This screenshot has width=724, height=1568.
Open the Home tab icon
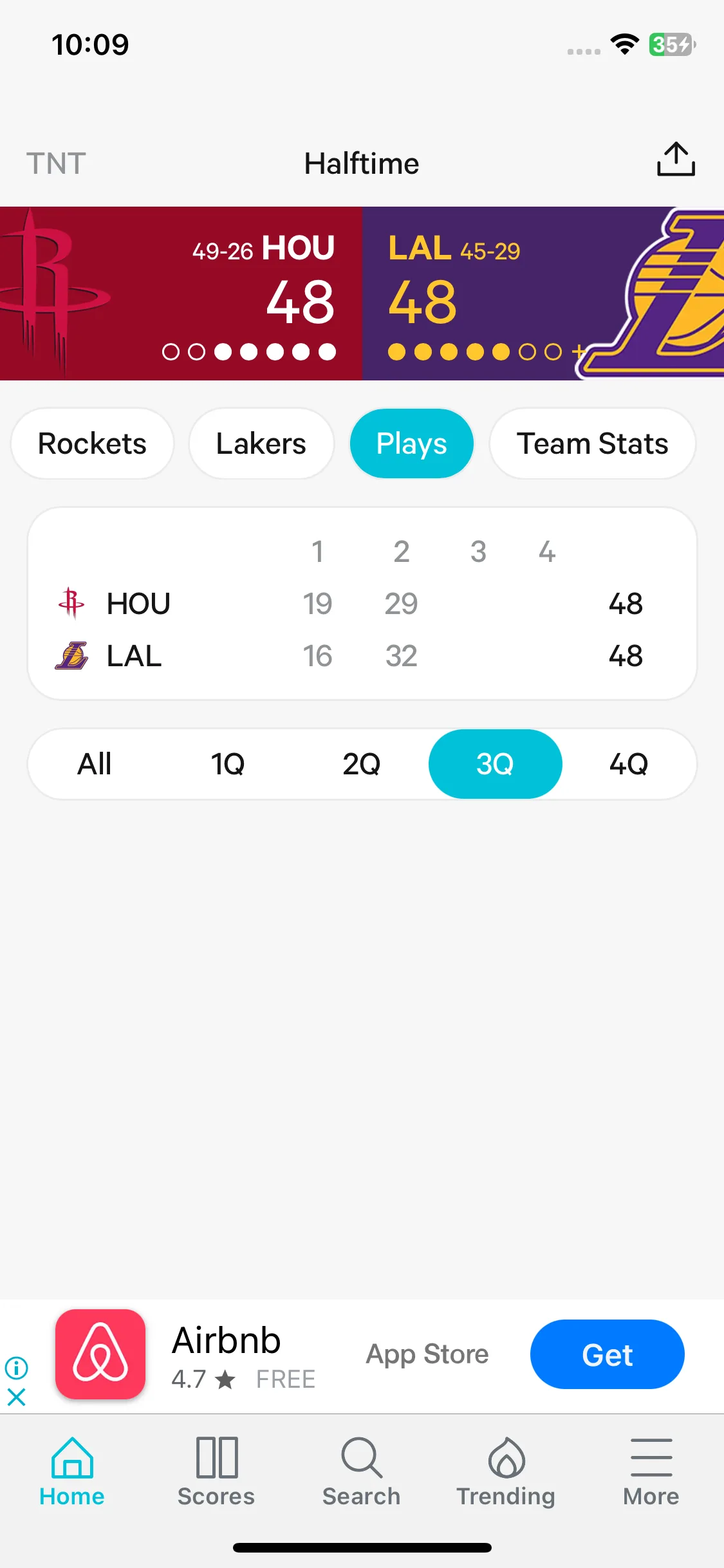(x=72, y=1457)
